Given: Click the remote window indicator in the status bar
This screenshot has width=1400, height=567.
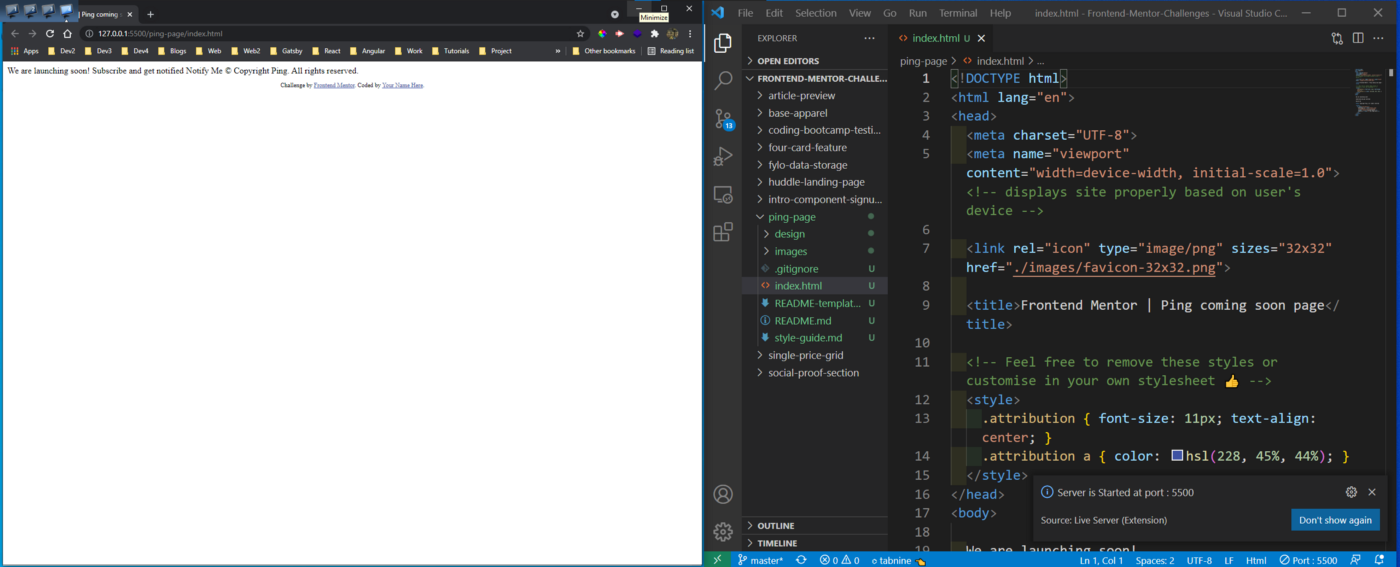Looking at the screenshot, I should [717, 560].
